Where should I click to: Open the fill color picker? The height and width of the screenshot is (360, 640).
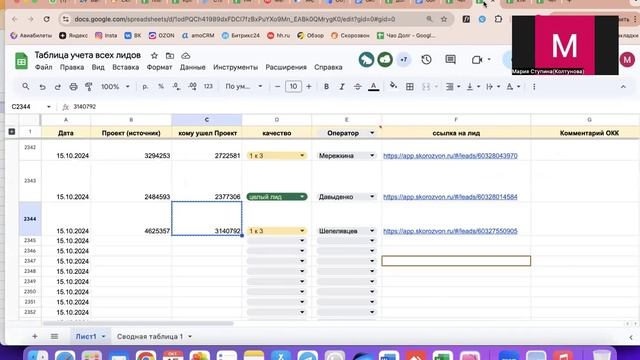393,87
